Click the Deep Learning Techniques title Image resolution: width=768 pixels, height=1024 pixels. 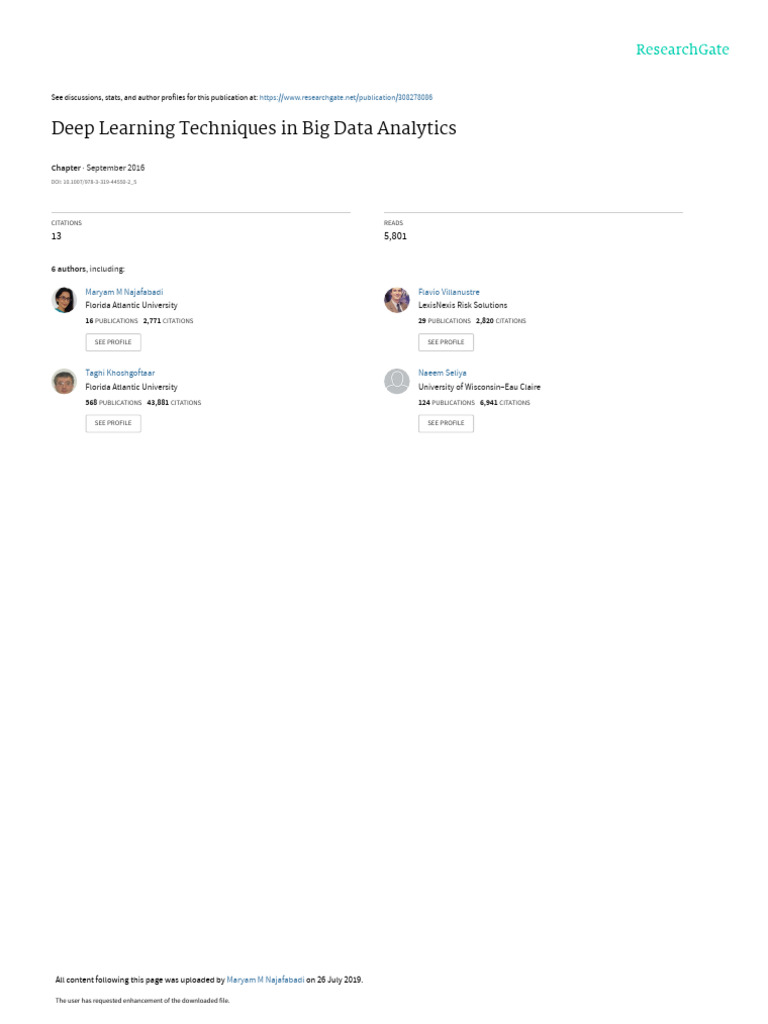(x=254, y=128)
